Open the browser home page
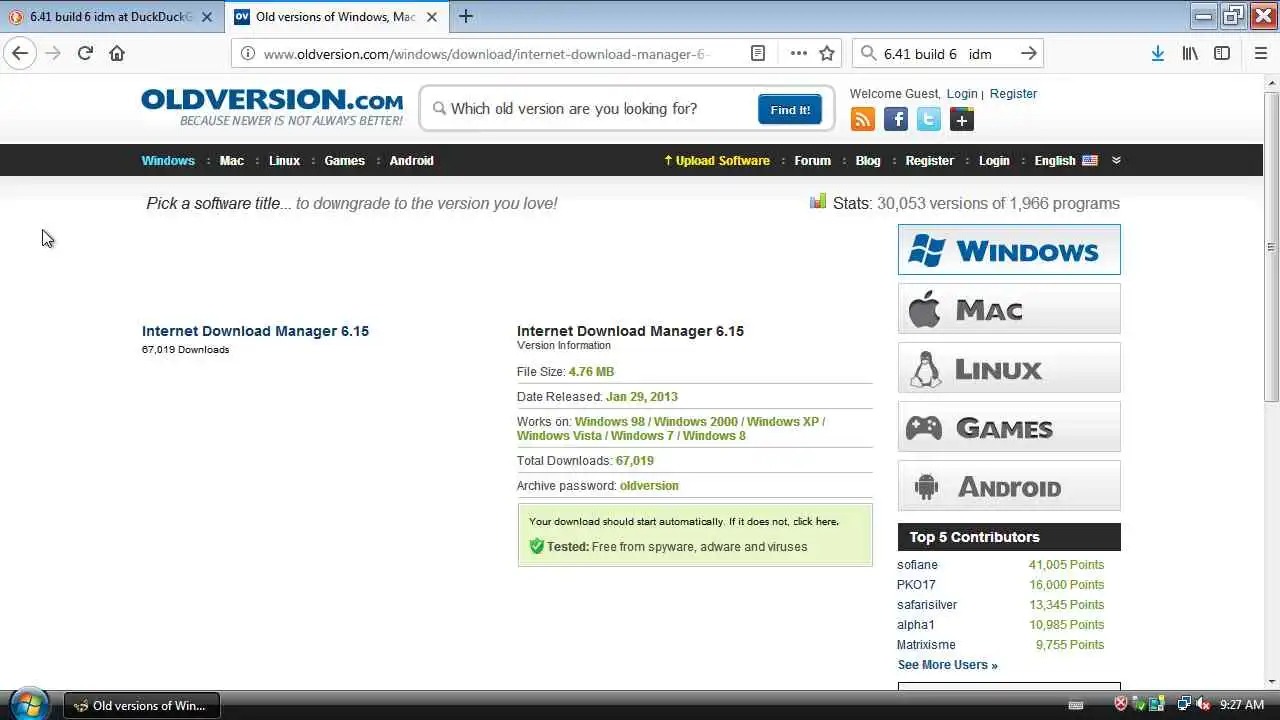 pyautogui.click(x=117, y=54)
